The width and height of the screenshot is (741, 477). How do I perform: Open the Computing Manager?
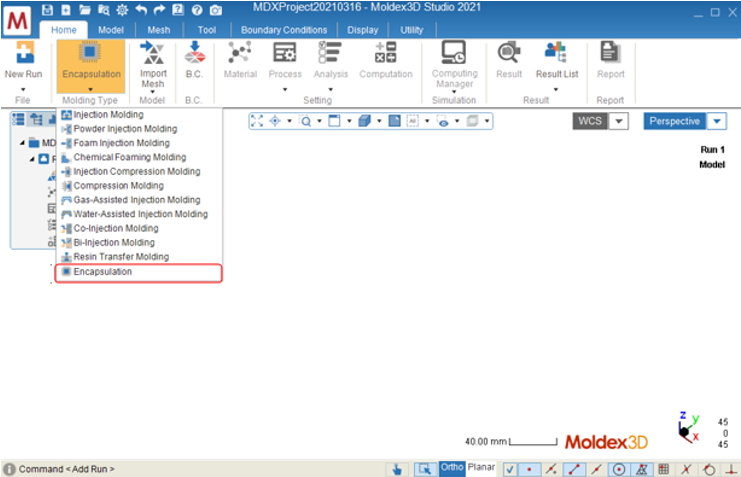454,65
